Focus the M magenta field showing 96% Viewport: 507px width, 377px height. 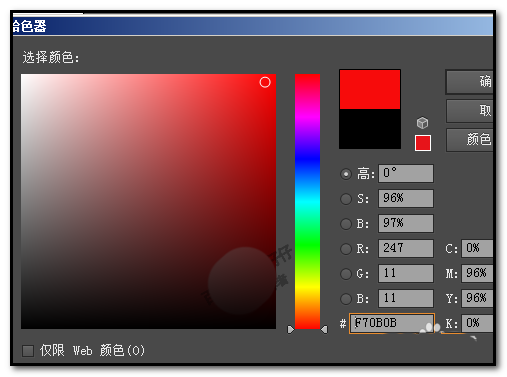(x=477, y=273)
